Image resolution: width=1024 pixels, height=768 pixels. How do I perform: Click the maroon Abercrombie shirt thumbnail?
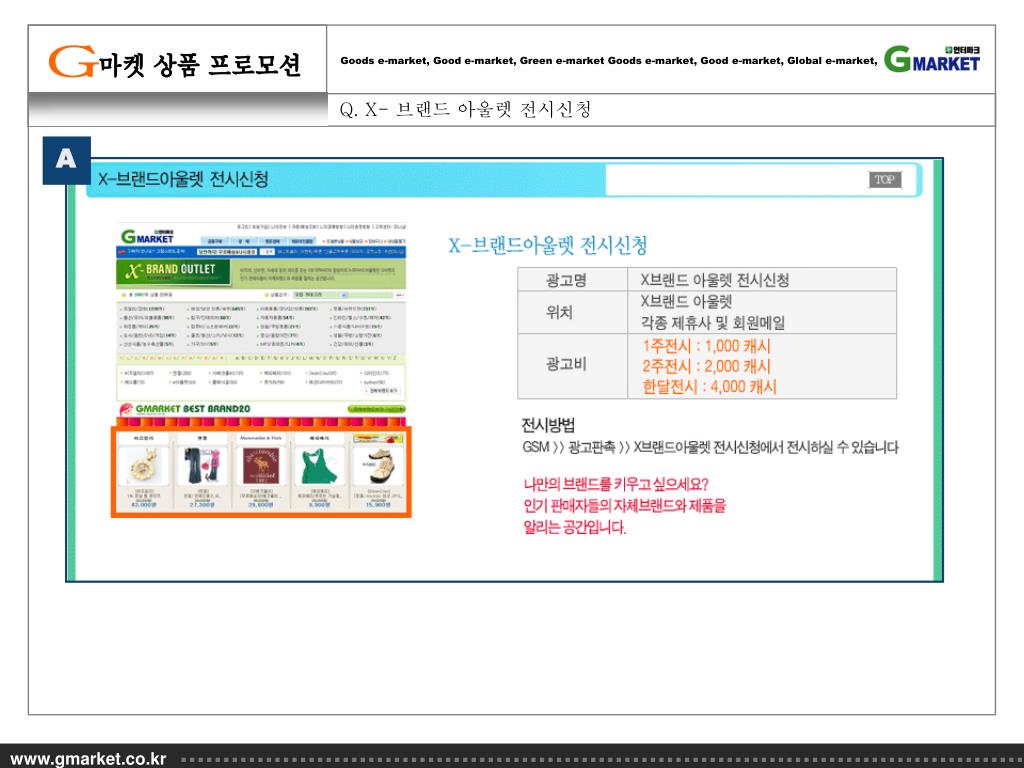pos(261,465)
